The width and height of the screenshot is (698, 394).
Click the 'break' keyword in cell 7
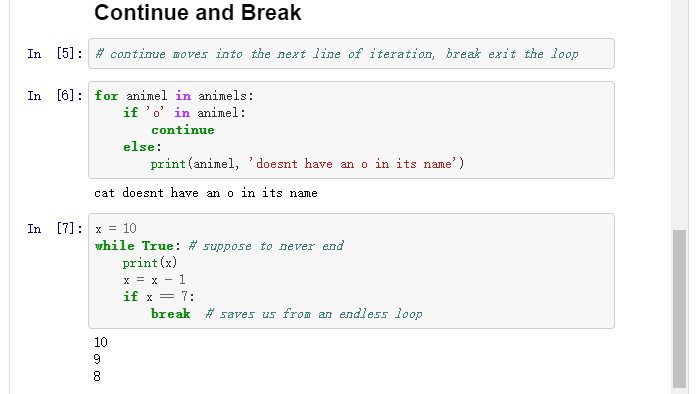point(170,314)
